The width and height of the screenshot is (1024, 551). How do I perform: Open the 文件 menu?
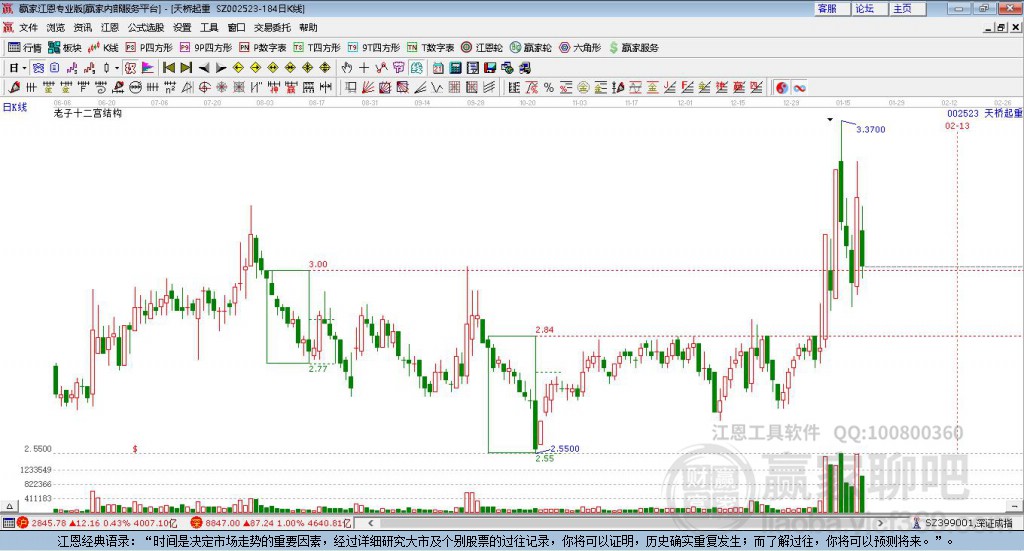pyautogui.click(x=28, y=27)
